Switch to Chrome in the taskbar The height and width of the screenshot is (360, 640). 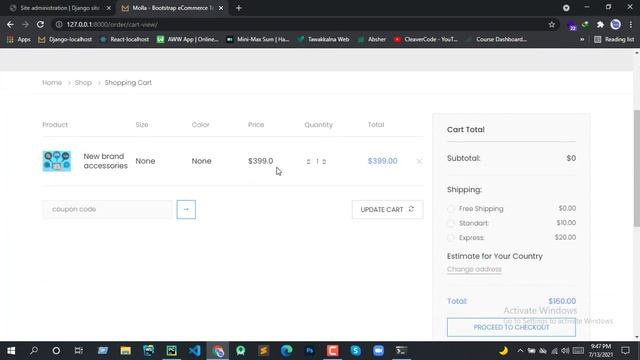(218, 351)
